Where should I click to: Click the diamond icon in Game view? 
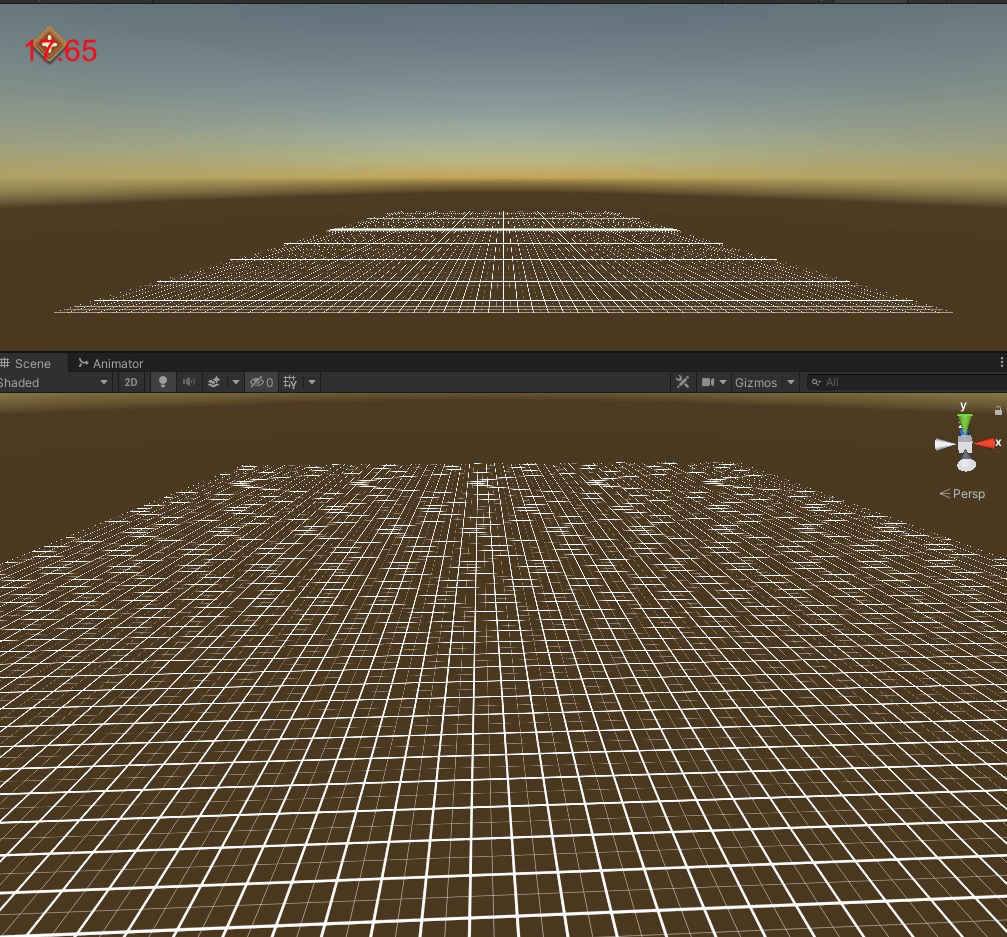[49, 44]
